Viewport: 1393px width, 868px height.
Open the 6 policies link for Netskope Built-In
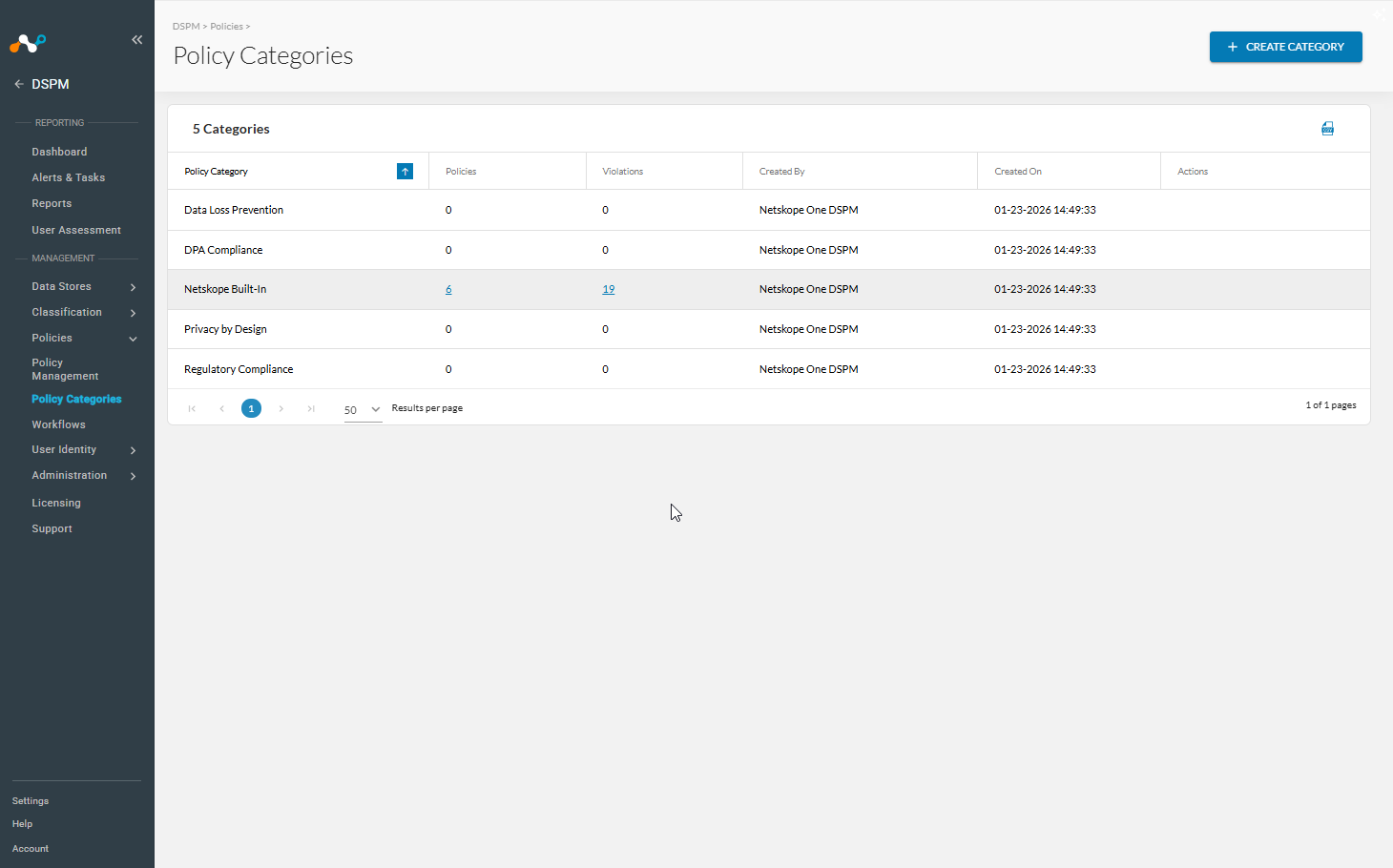click(448, 289)
